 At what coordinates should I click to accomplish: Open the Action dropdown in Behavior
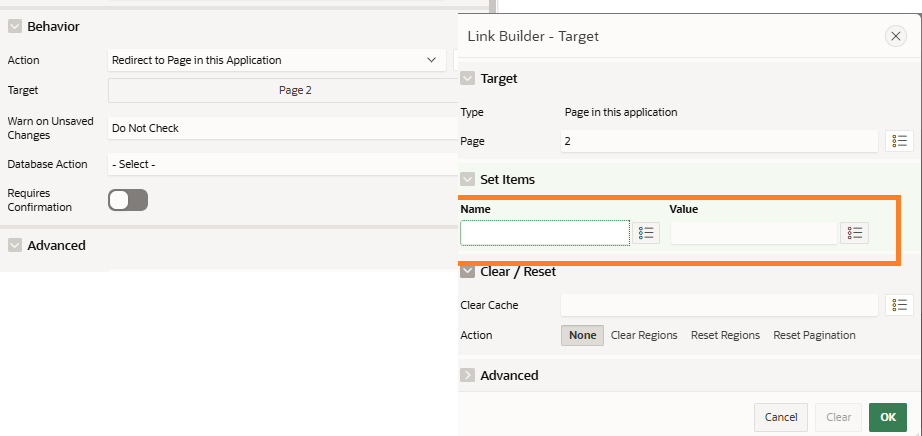pos(277,60)
